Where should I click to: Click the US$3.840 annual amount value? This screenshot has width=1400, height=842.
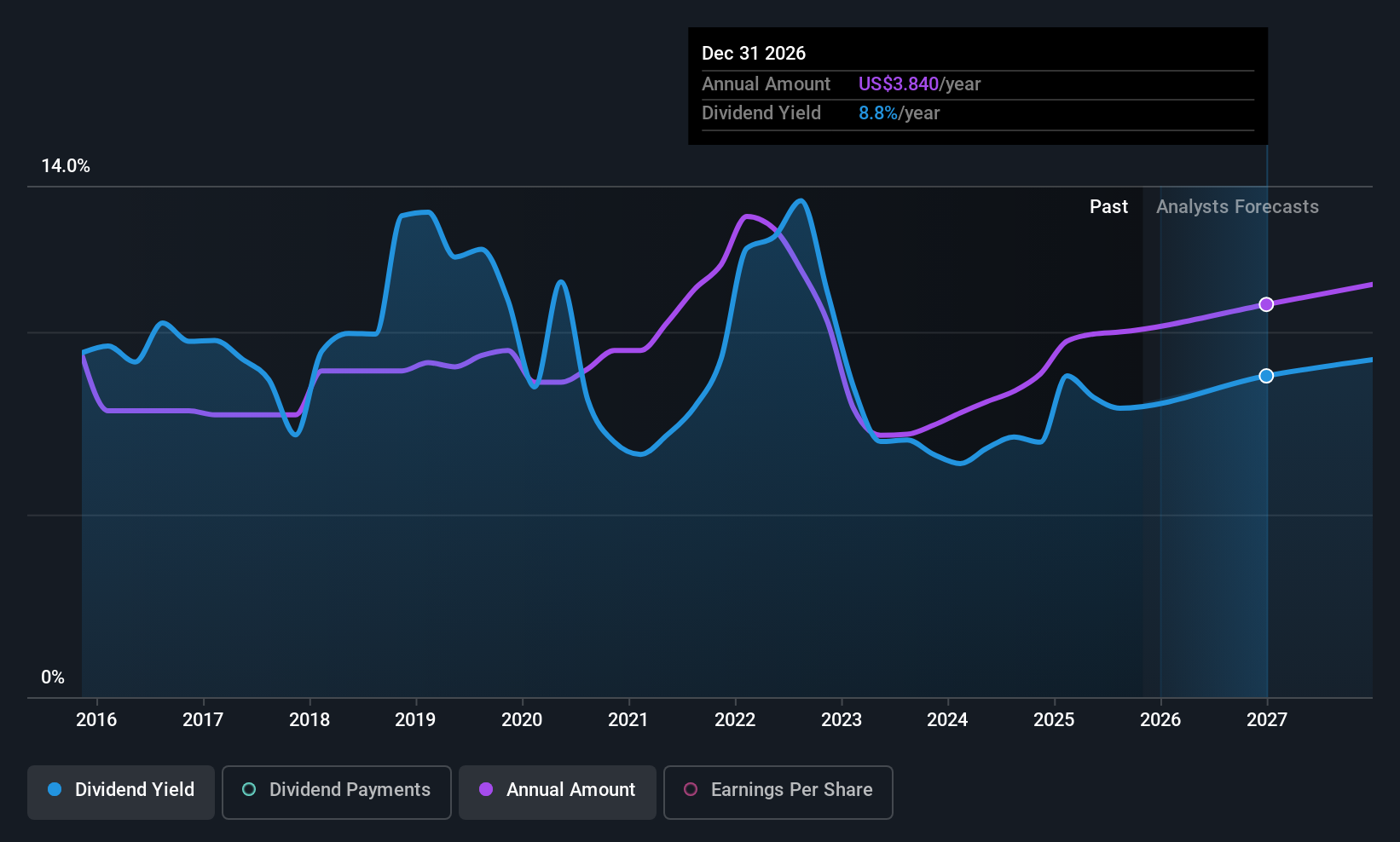[899, 84]
